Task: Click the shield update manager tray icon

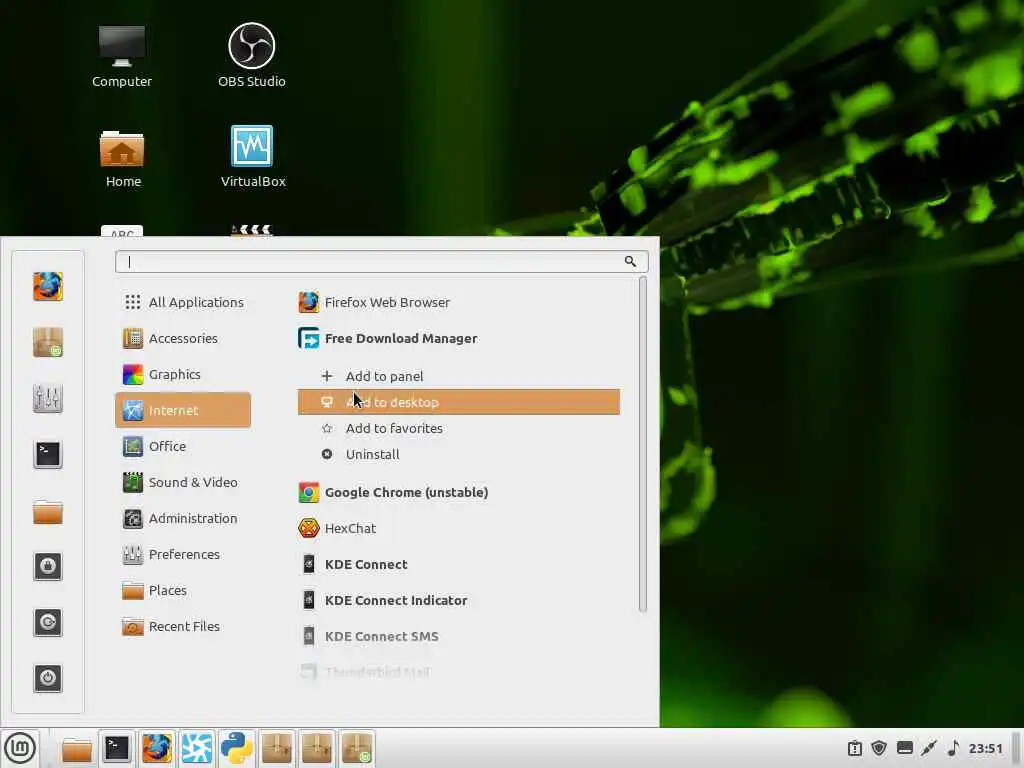Action: (879, 748)
